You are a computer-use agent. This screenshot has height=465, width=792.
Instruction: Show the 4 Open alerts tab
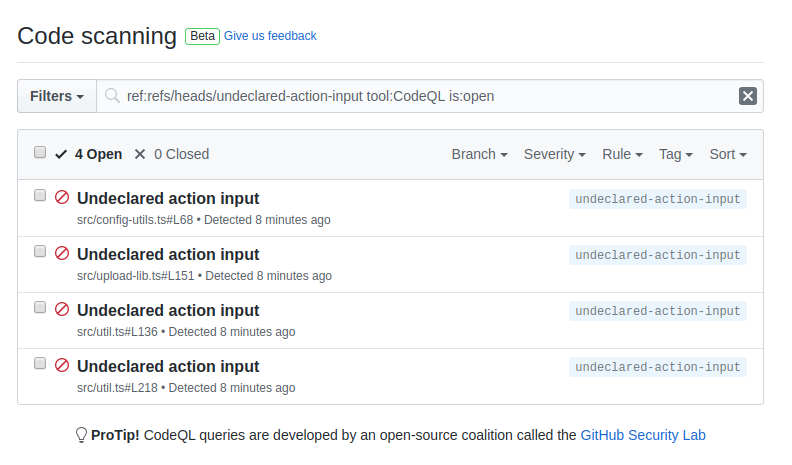coord(89,154)
